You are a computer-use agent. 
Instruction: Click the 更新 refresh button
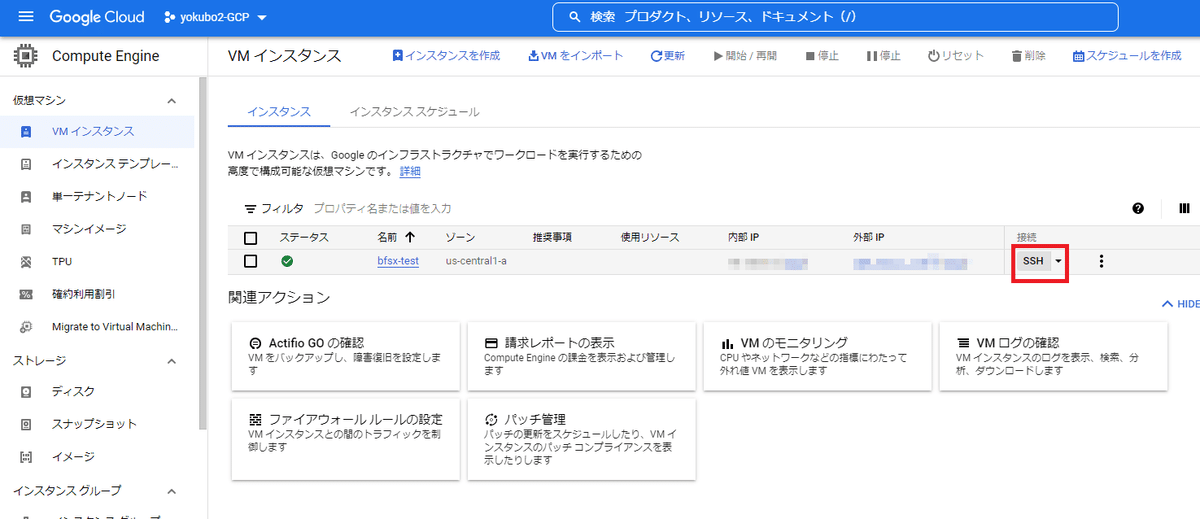(667, 56)
